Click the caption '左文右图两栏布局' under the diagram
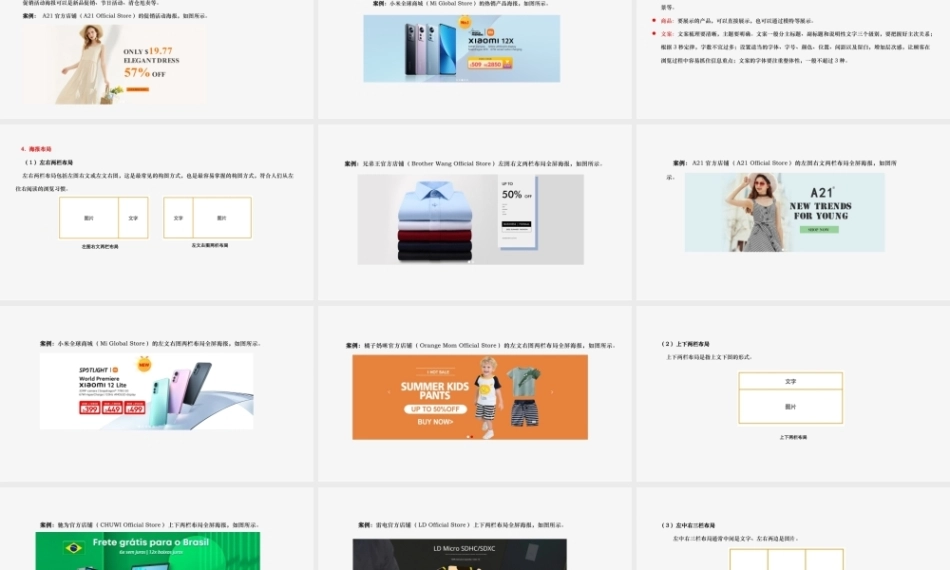 point(210,245)
